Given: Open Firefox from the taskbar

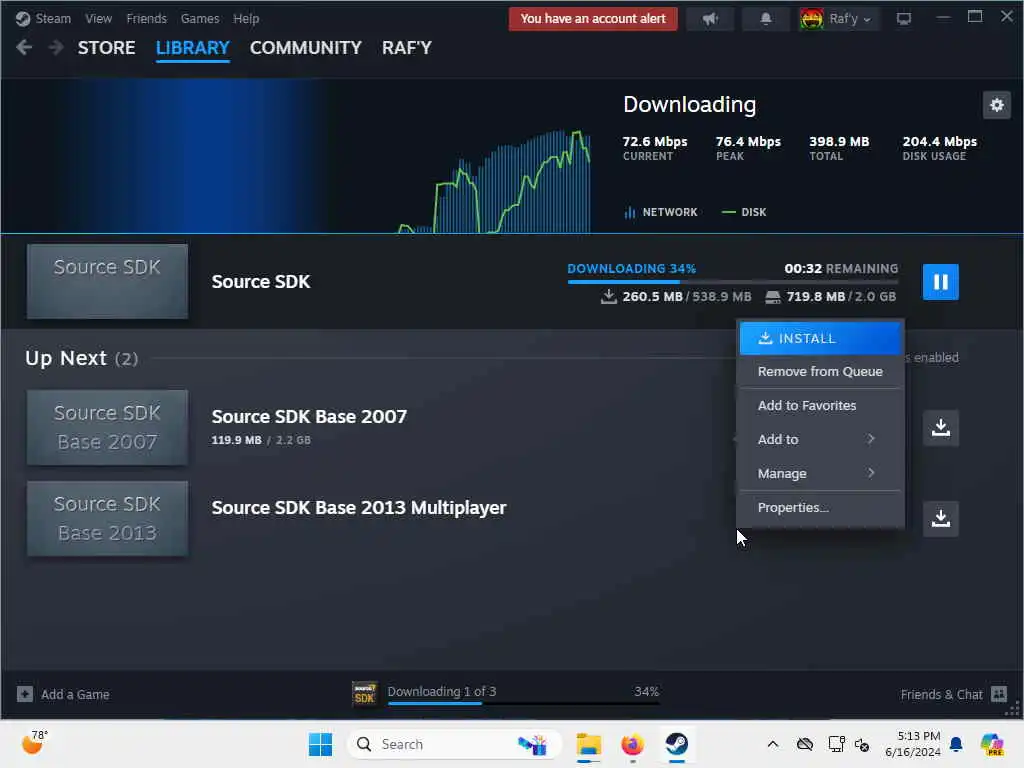Looking at the screenshot, I should coord(632,744).
